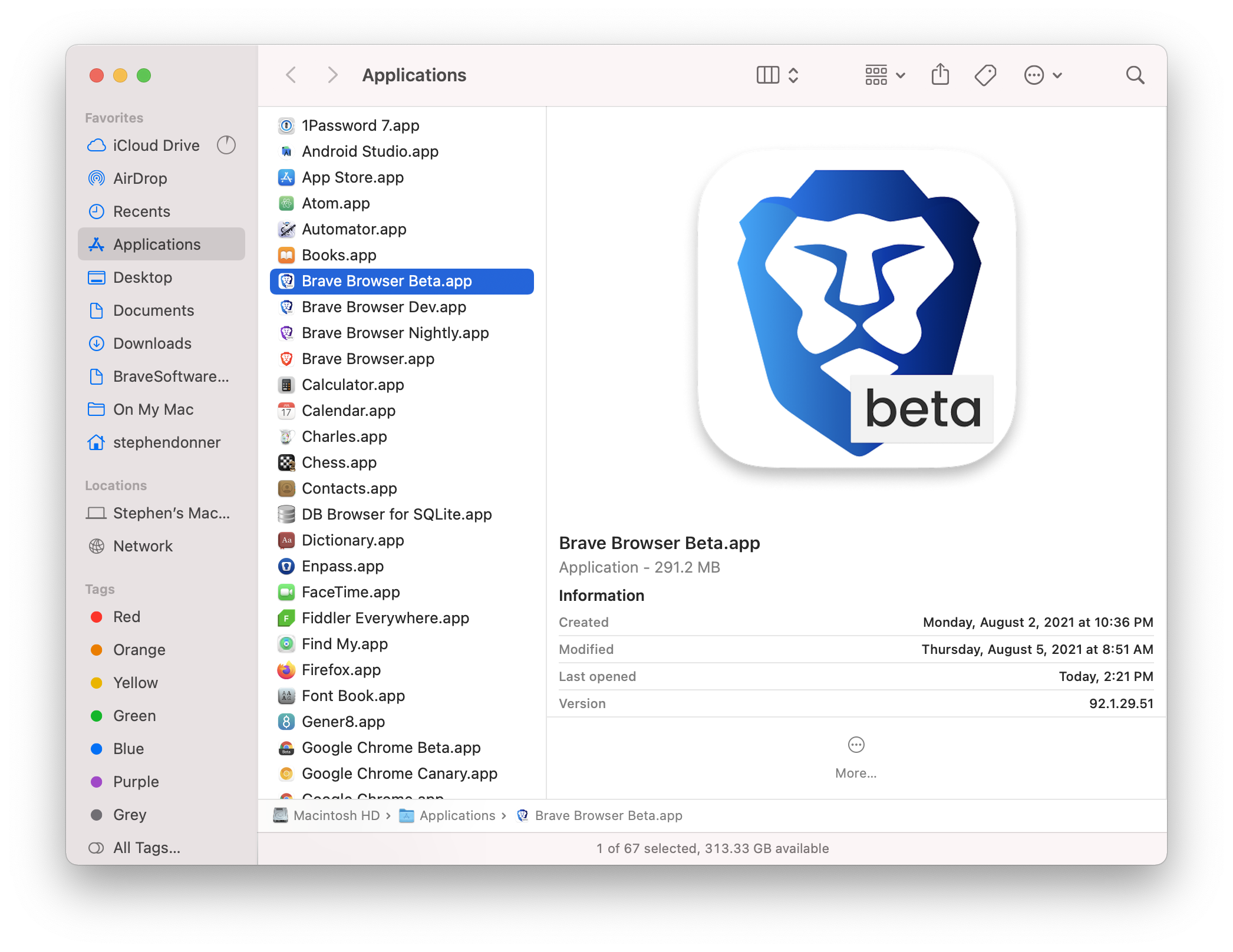
Task: Select Downloads in the Favorites sidebar
Action: click(151, 343)
